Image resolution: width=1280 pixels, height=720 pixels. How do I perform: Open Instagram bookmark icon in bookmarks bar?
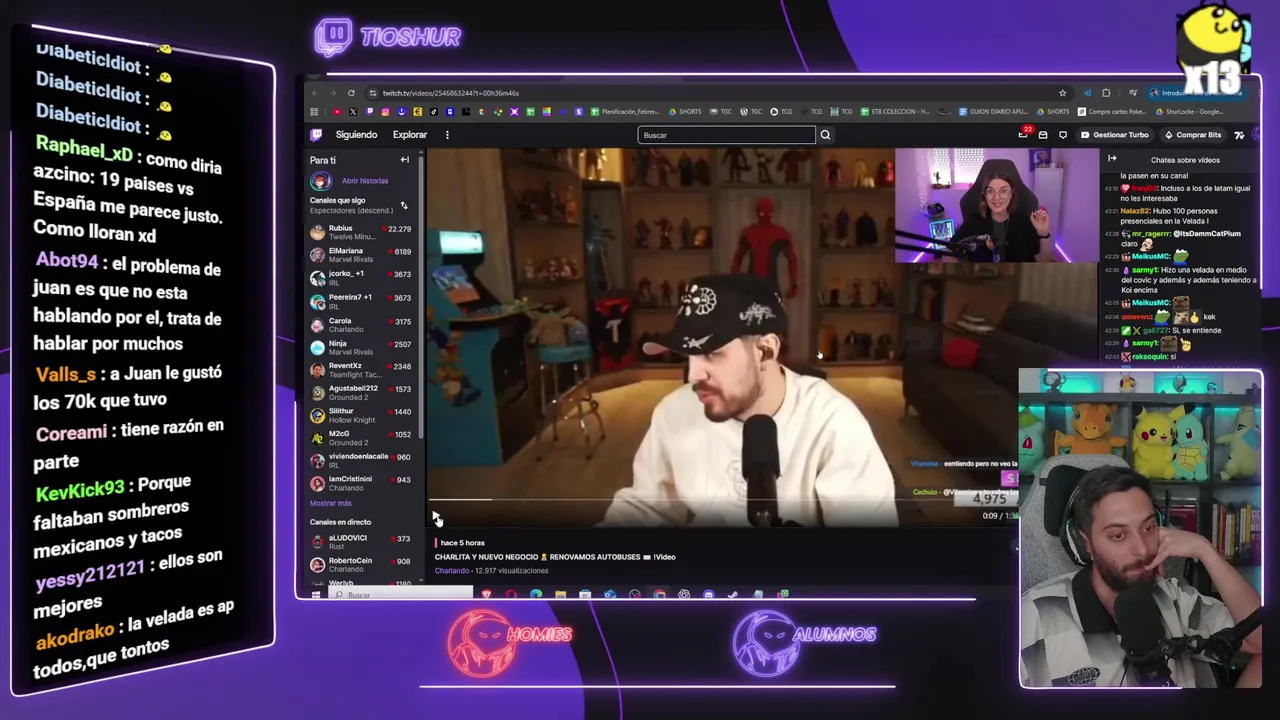click(x=385, y=112)
